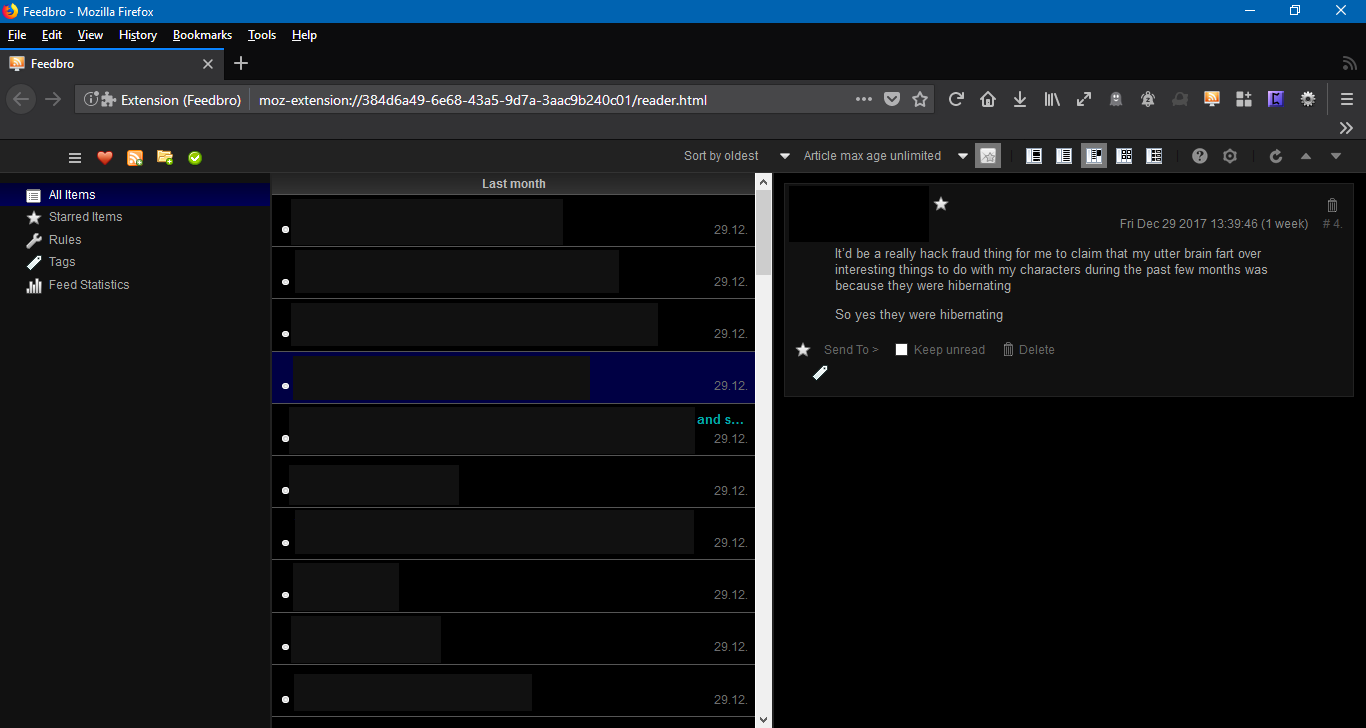Screen dimensions: 1366x728
Task: Mark all read with green check icon
Action: (195, 157)
